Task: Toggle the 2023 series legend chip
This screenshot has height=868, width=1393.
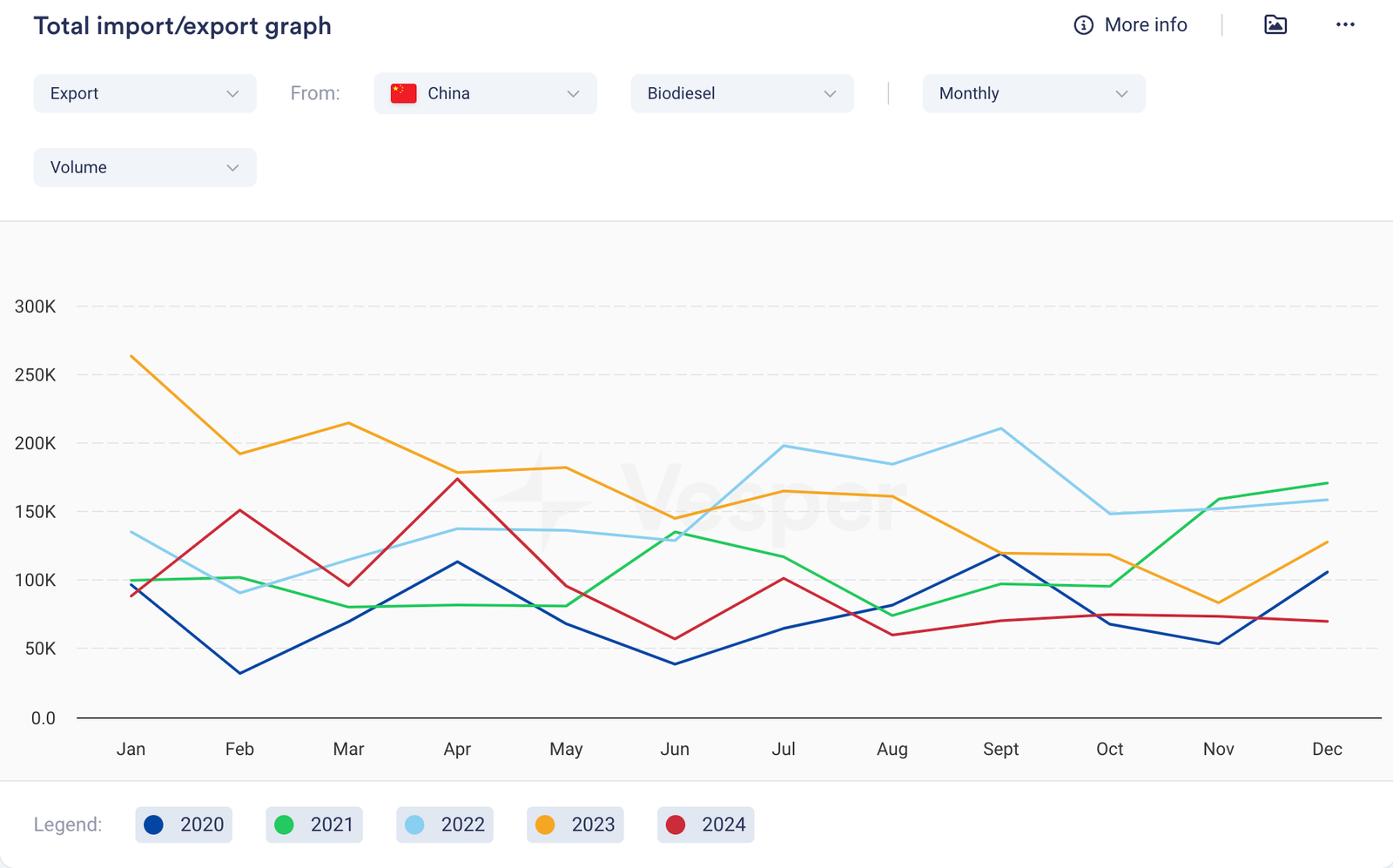Action: pos(575,824)
